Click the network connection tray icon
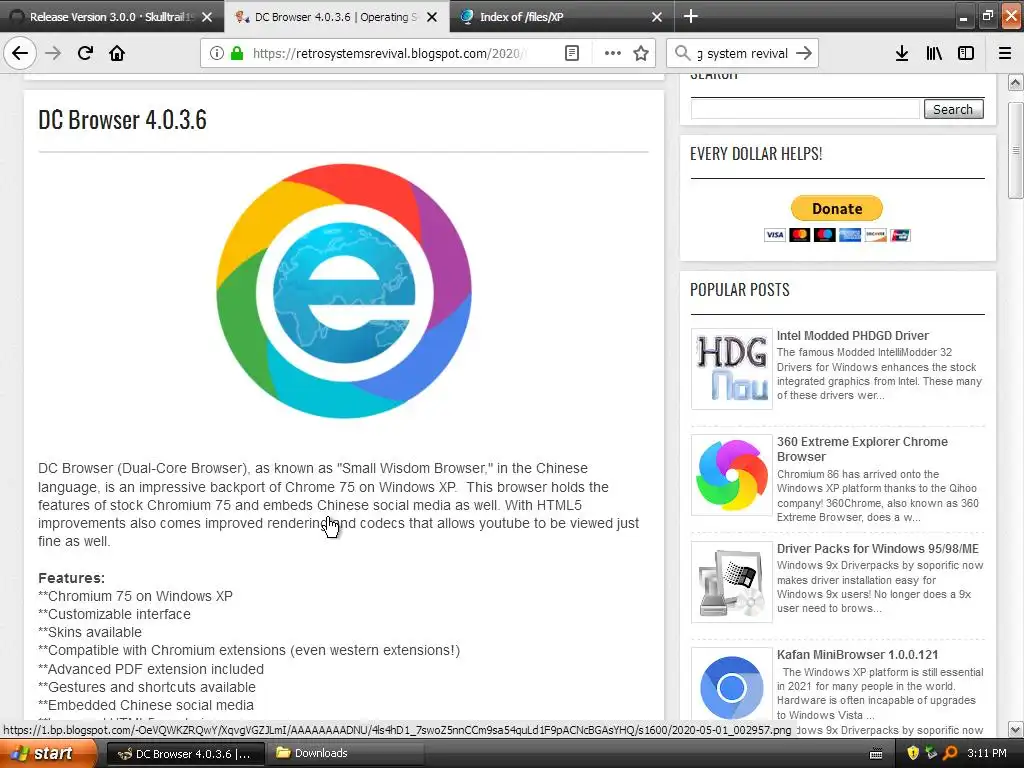The image size is (1024, 768). 931,753
